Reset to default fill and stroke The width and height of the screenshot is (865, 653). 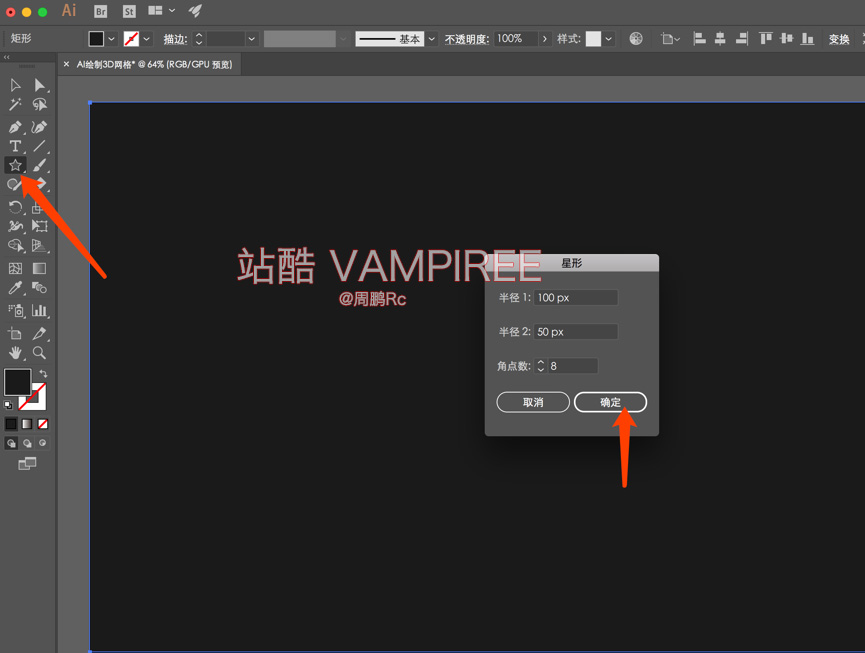click(8, 405)
